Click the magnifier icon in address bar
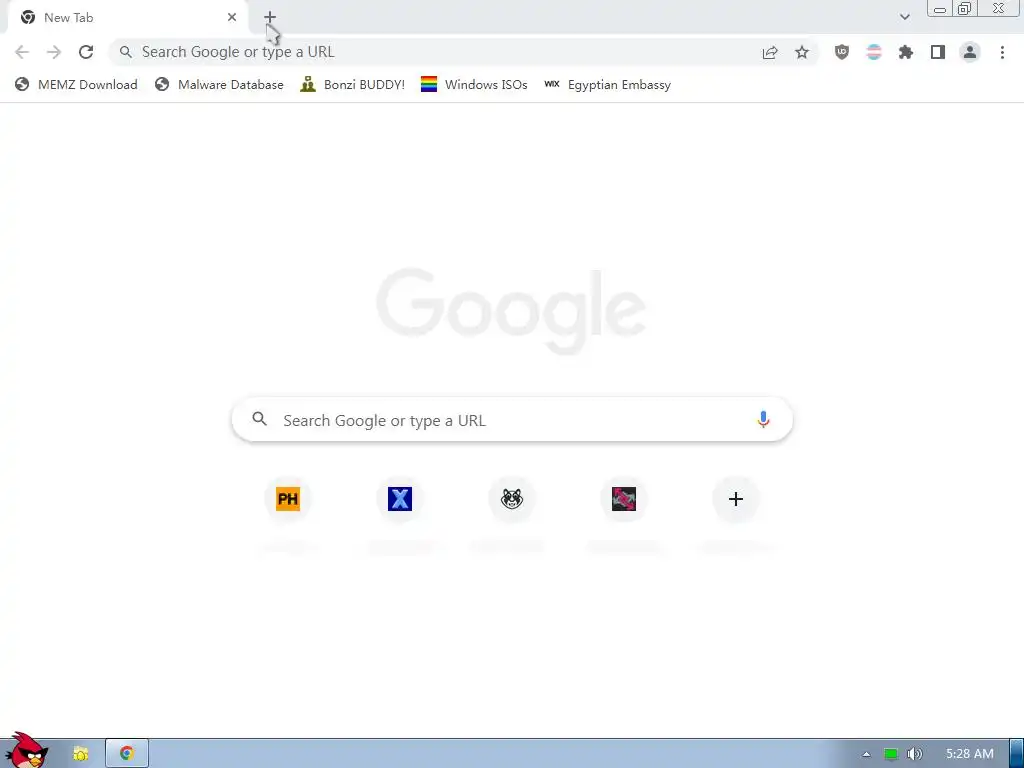 pos(125,52)
